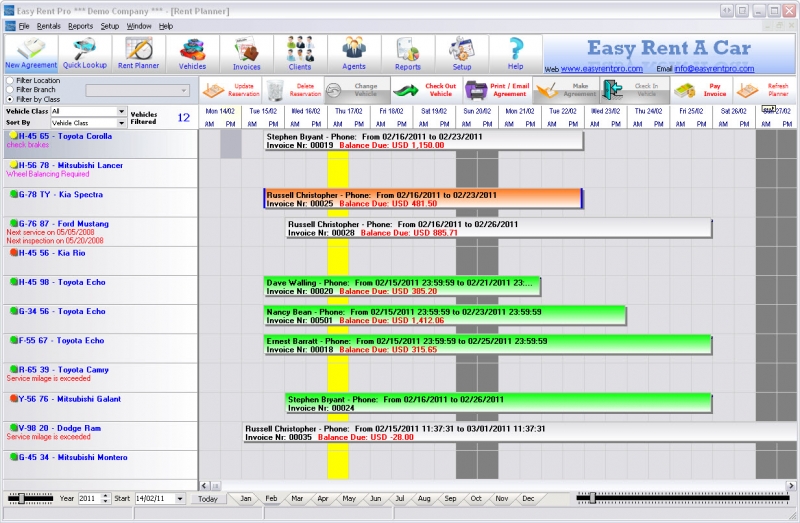Open the Agents section

point(354,53)
